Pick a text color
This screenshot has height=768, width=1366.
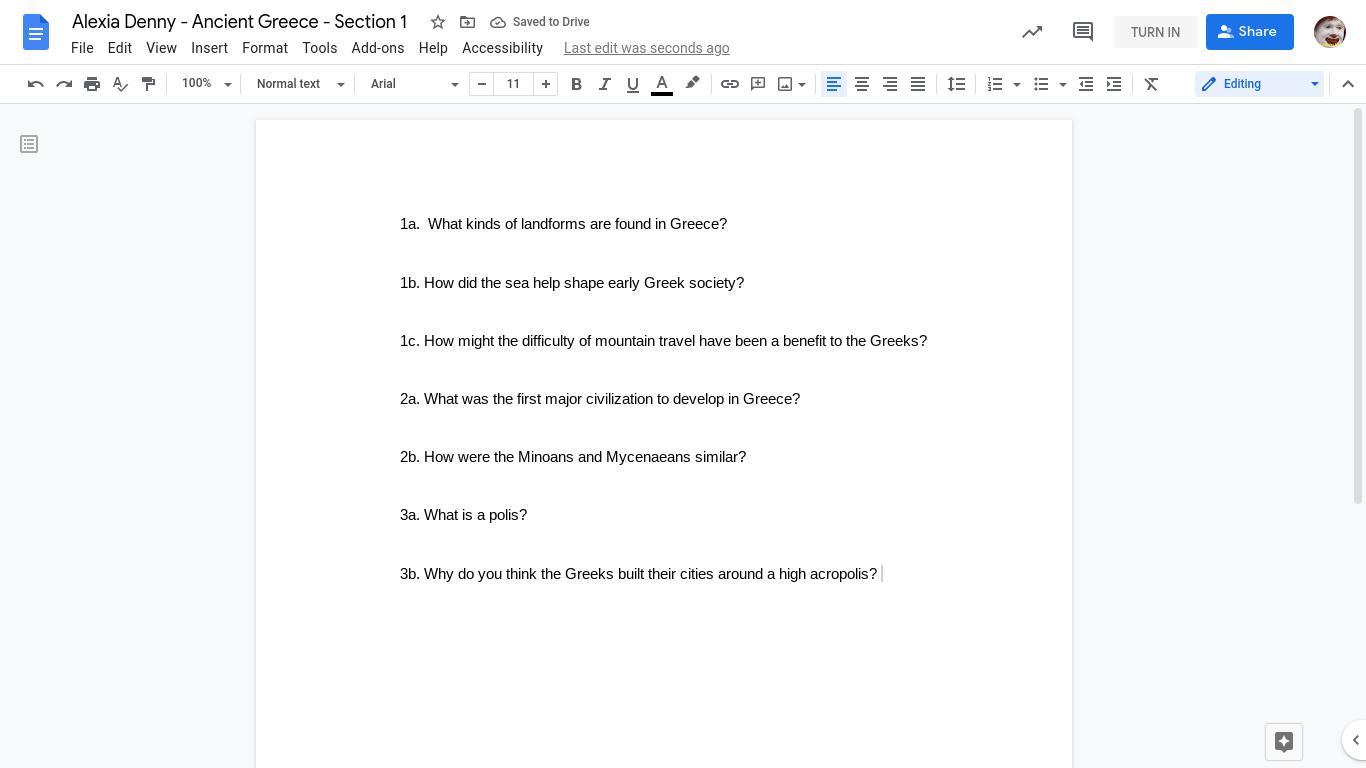(662, 84)
